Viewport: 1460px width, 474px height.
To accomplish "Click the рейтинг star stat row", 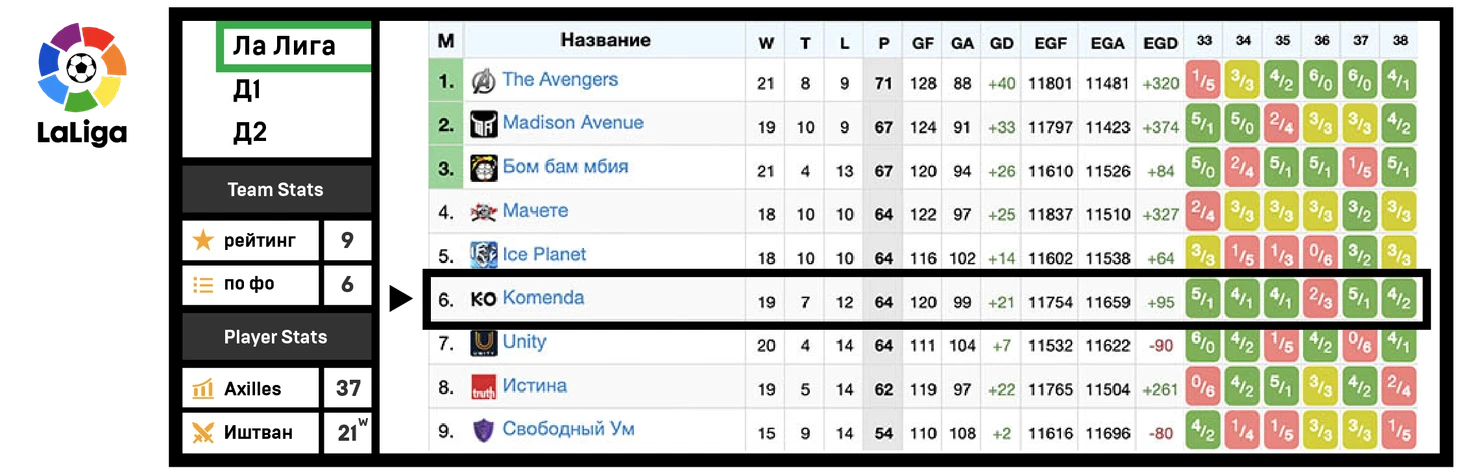I will coord(251,240).
